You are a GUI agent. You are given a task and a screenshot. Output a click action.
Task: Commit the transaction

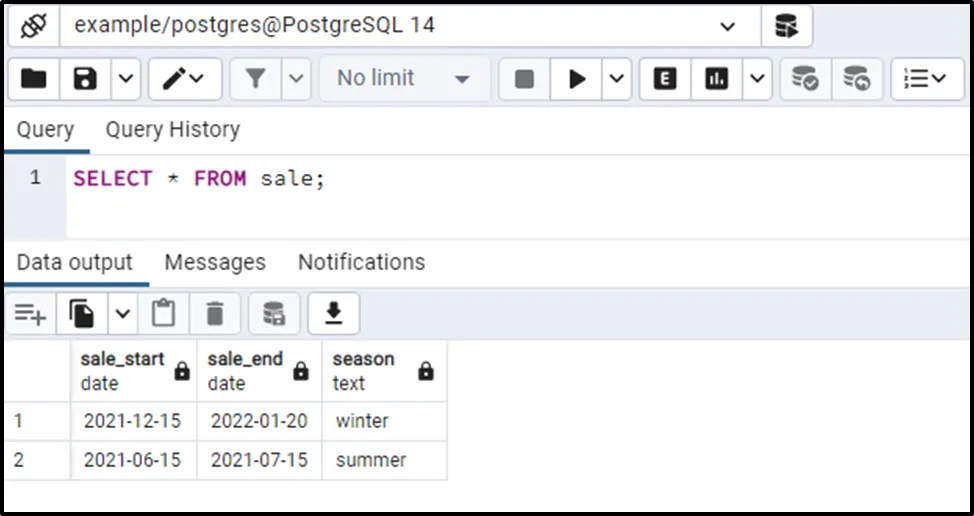[x=805, y=78]
